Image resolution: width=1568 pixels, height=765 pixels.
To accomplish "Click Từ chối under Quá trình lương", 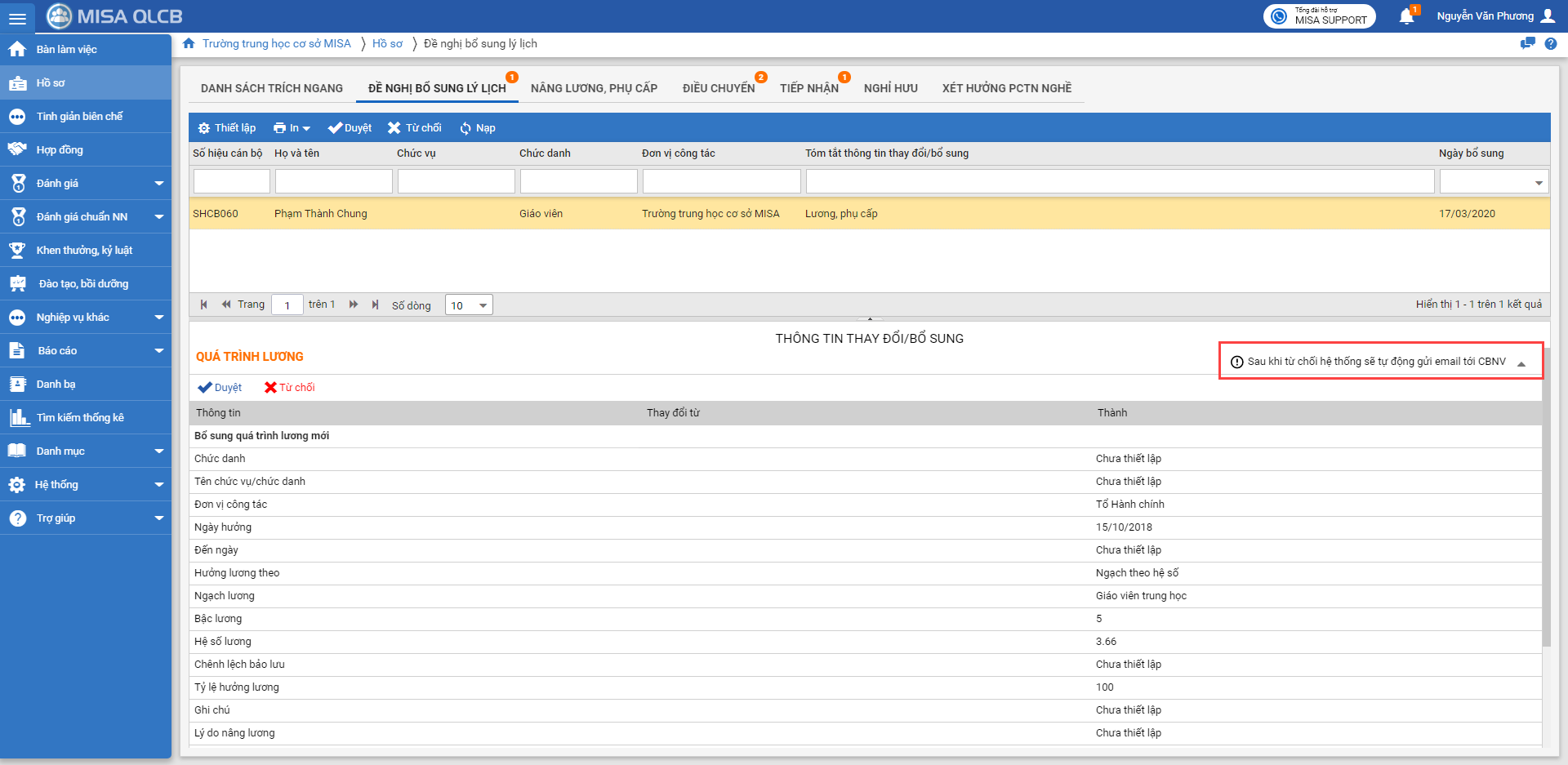I will coord(290,388).
